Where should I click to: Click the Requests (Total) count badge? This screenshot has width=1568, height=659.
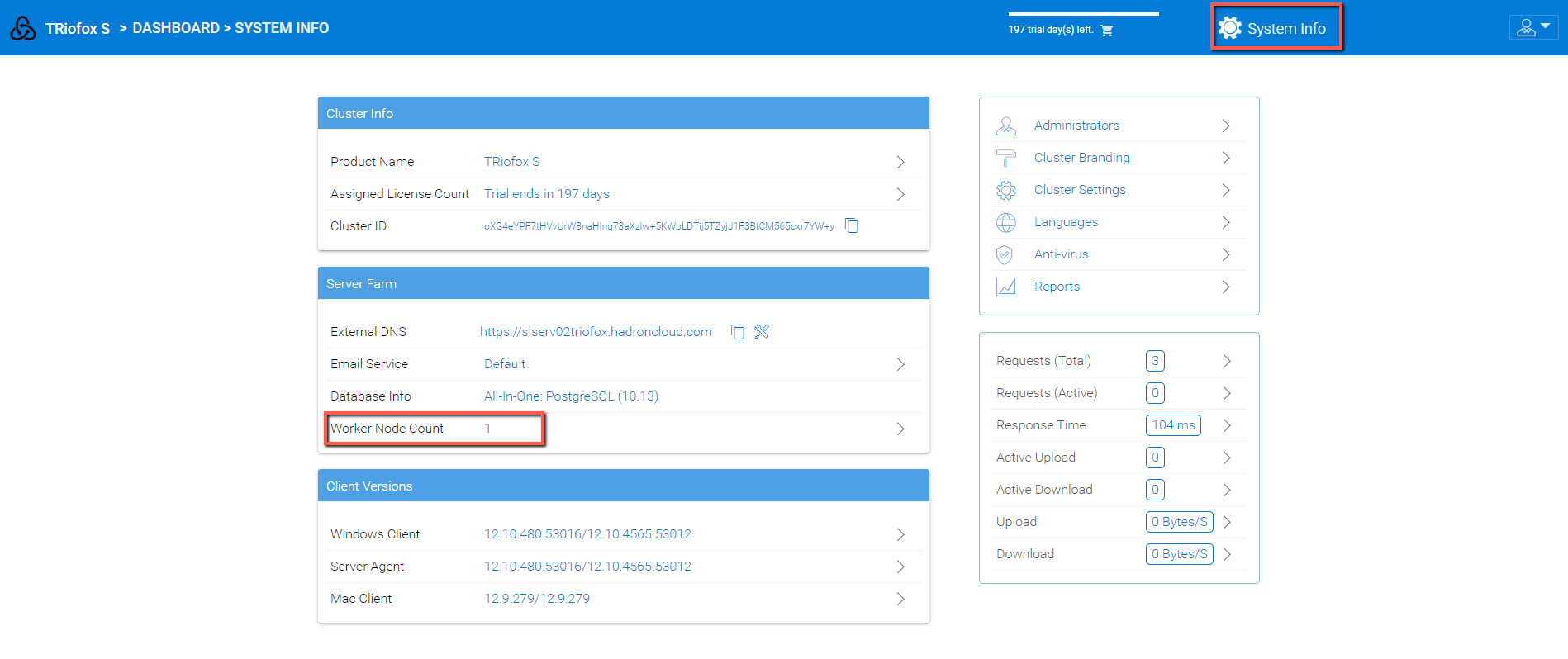click(x=1155, y=361)
